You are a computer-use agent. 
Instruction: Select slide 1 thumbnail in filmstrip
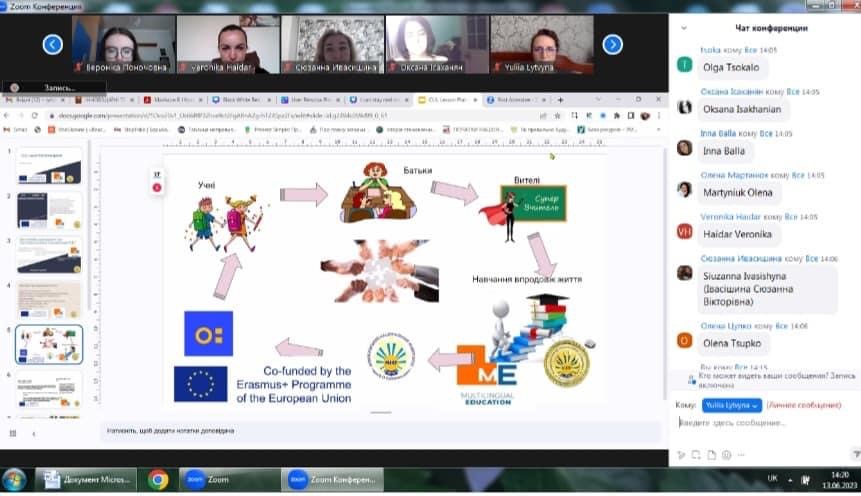(49, 166)
